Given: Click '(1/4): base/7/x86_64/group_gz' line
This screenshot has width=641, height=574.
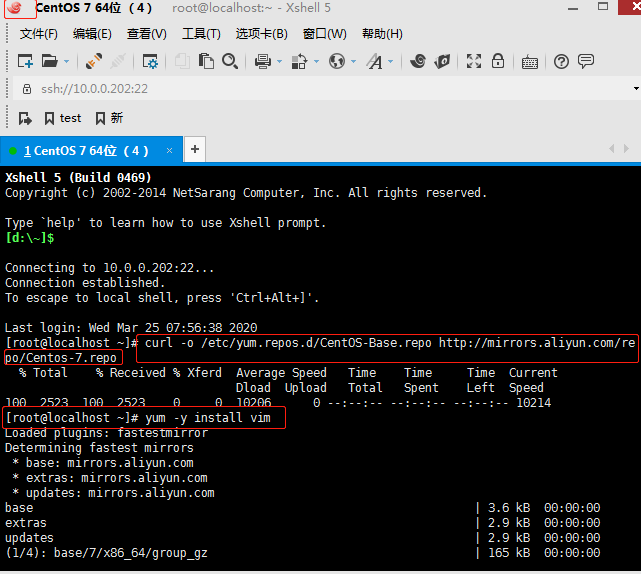Looking at the screenshot, I should click(x=106, y=553).
